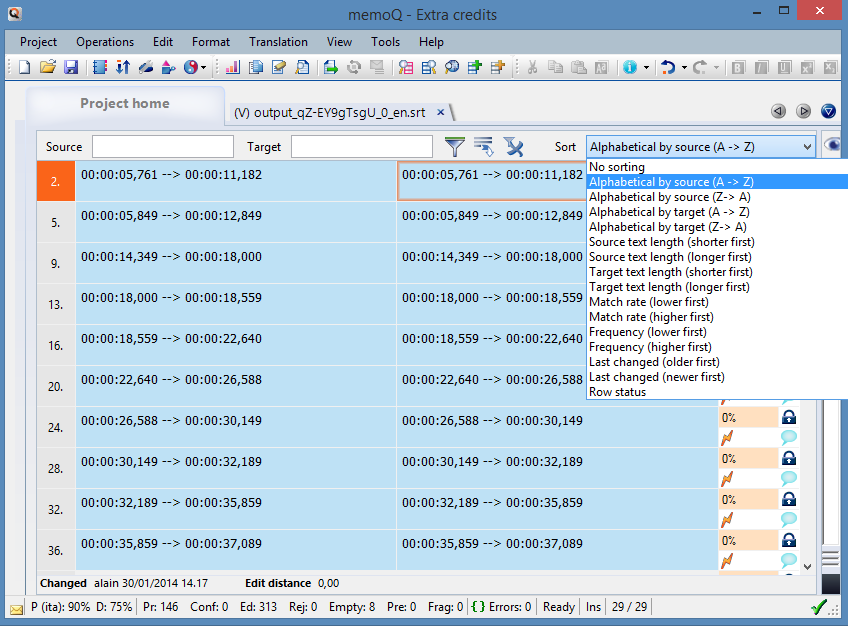848x626 pixels.
Task: Click the Target filter text field
Action: (362, 146)
